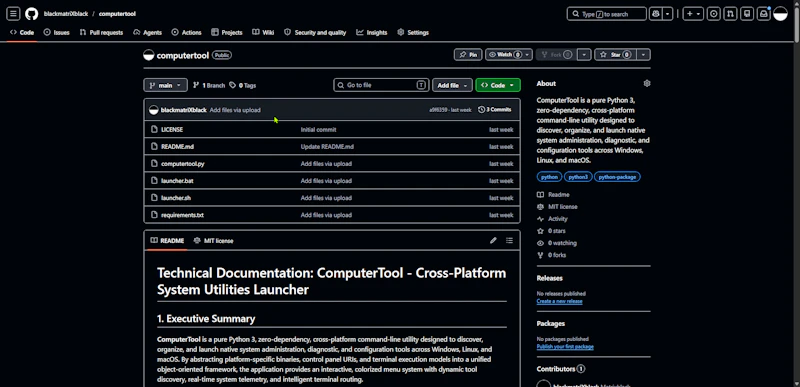Viewport: 800px width, 387px height.
Task: Switch to the Code tab
Action: pyautogui.click(x=22, y=32)
